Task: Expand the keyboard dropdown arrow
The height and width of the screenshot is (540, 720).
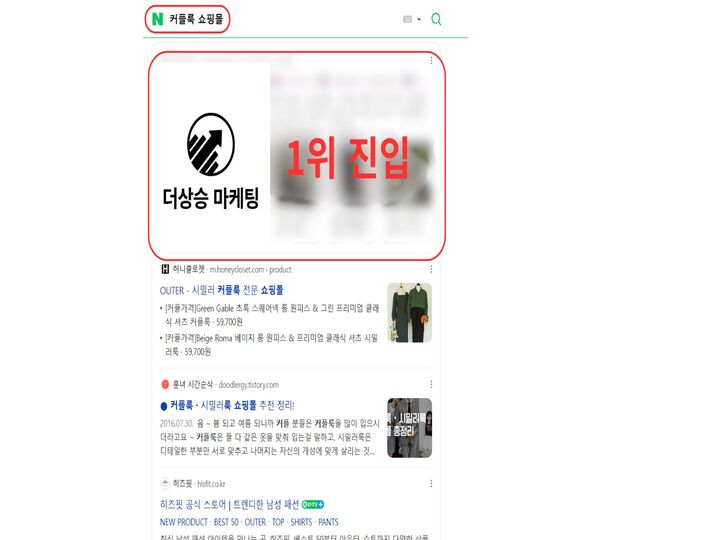Action: tap(419, 19)
